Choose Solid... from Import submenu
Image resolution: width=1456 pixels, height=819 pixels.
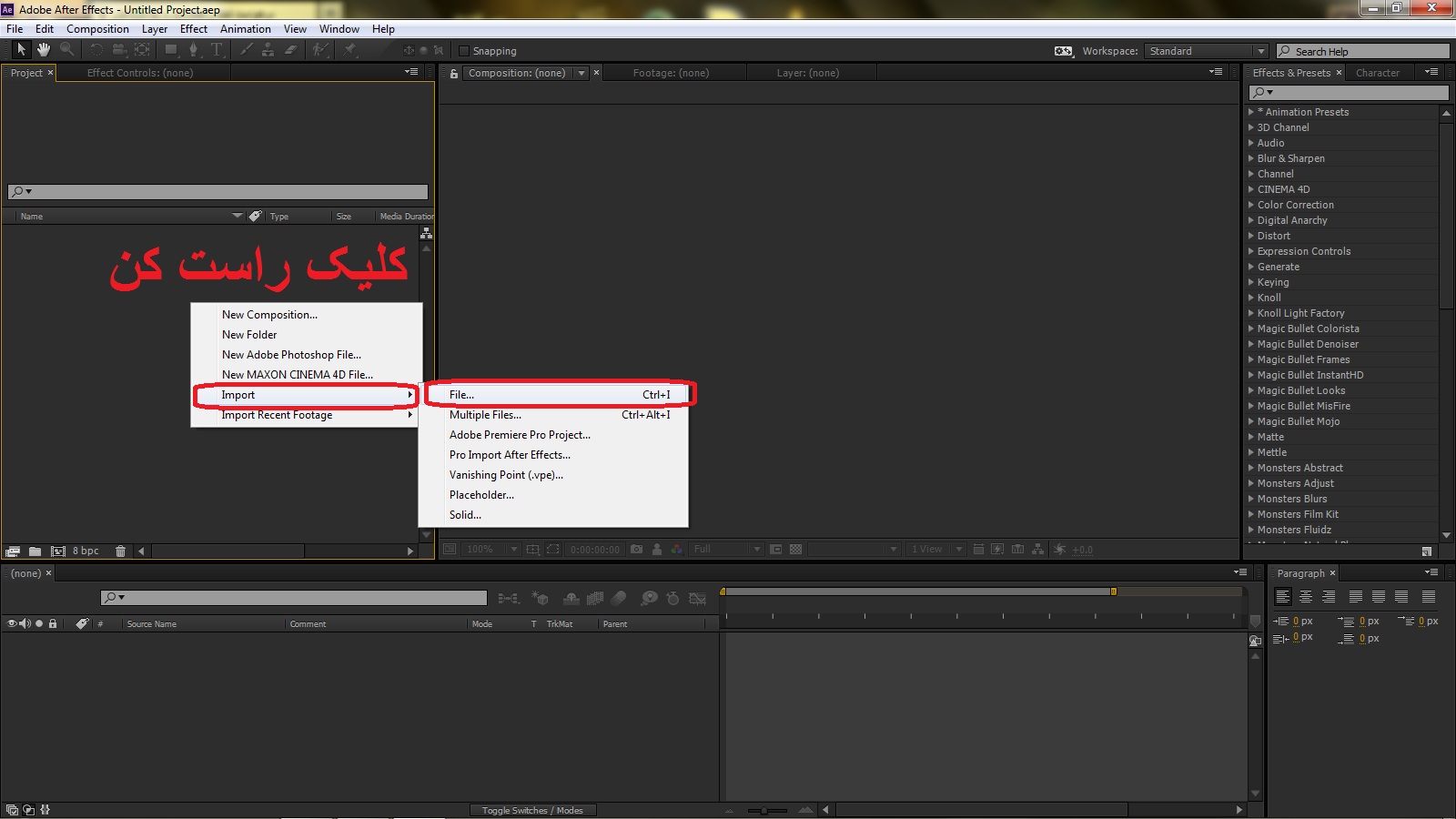coord(553,515)
